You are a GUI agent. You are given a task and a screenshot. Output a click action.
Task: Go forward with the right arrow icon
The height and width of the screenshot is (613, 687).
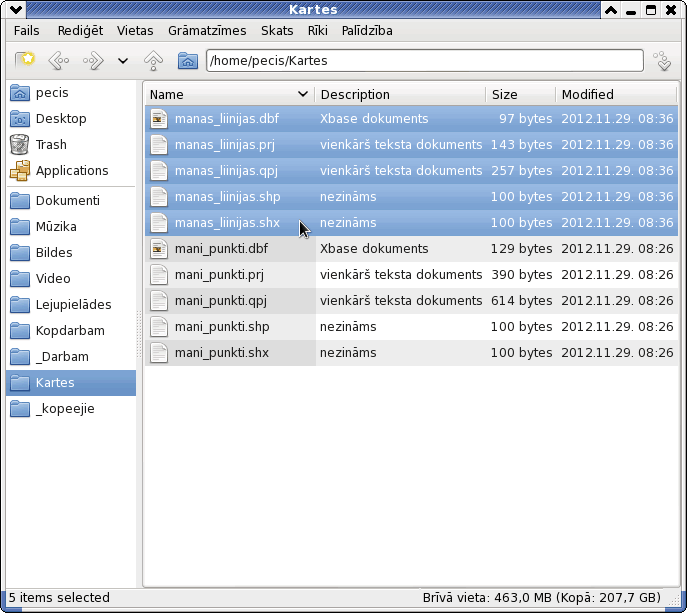coord(93,60)
